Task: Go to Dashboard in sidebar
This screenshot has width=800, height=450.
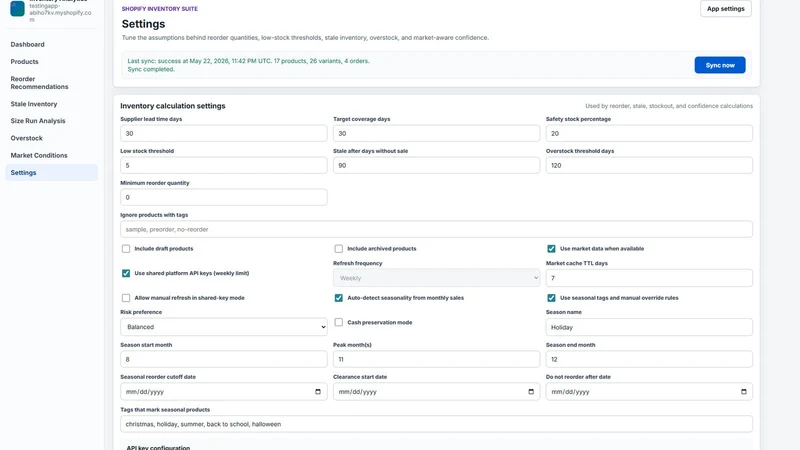Action: (x=28, y=44)
